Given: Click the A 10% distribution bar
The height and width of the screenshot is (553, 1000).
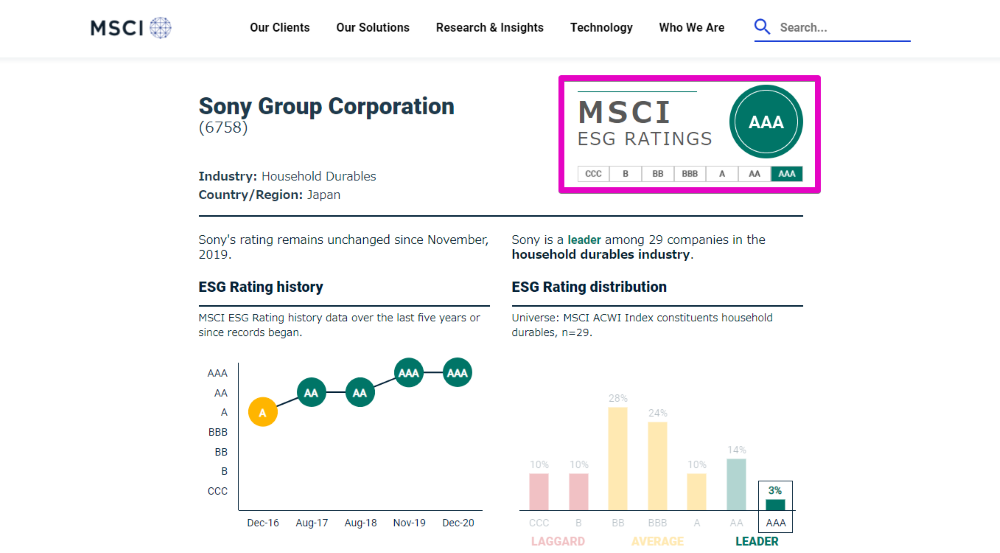Looking at the screenshot, I should (696, 491).
